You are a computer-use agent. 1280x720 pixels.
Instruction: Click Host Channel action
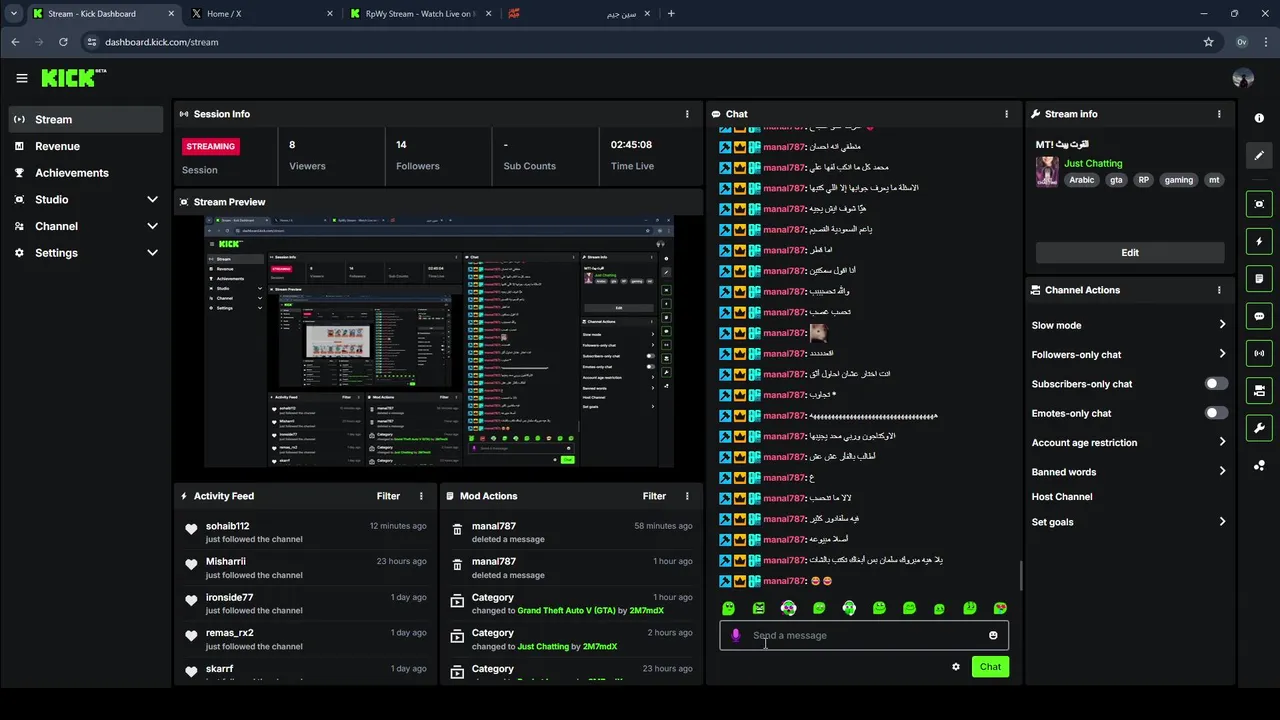(x=1062, y=497)
